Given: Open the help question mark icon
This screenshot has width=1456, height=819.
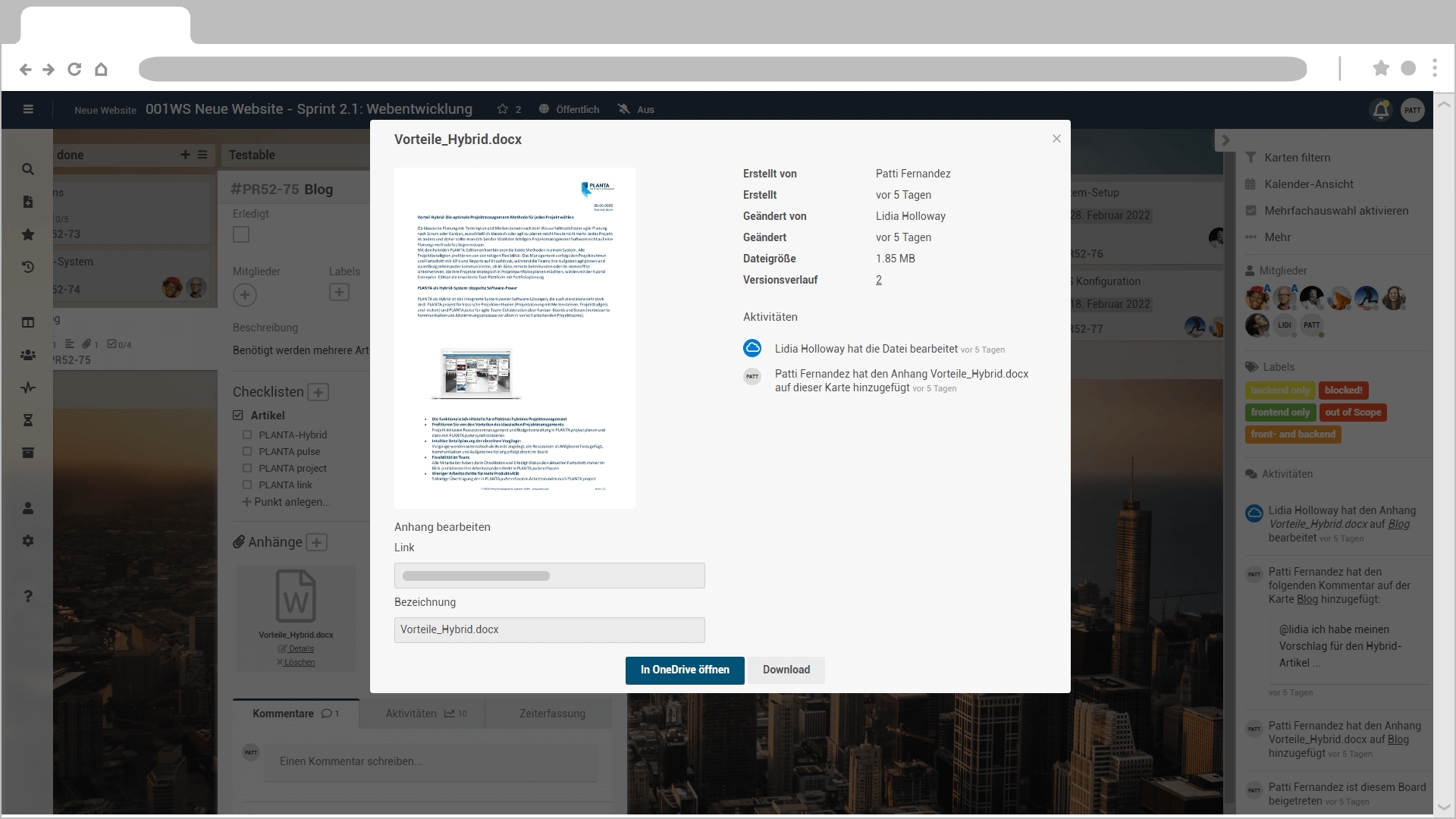Looking at the screenshot, I should (28, 596).
